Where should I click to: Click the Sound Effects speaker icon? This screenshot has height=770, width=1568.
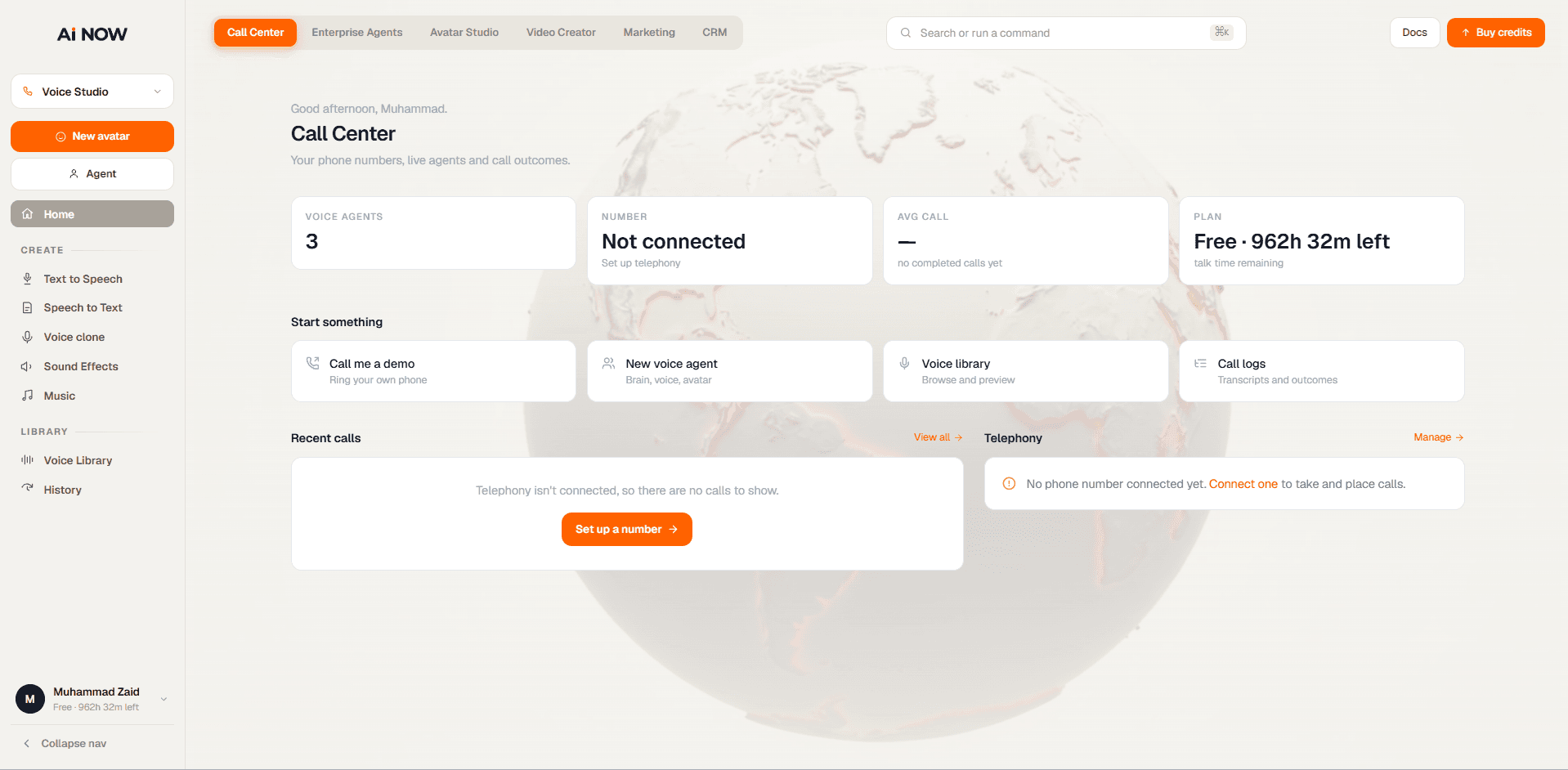27,366
